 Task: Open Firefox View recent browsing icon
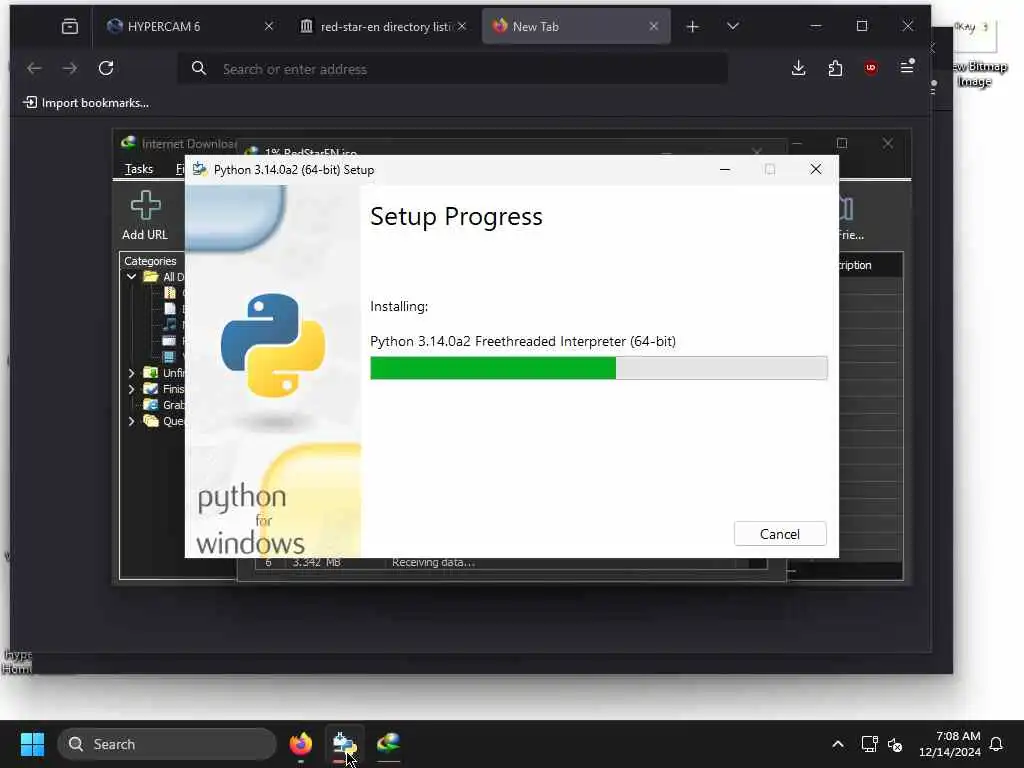pyautogui.click(x=70, y=26)
